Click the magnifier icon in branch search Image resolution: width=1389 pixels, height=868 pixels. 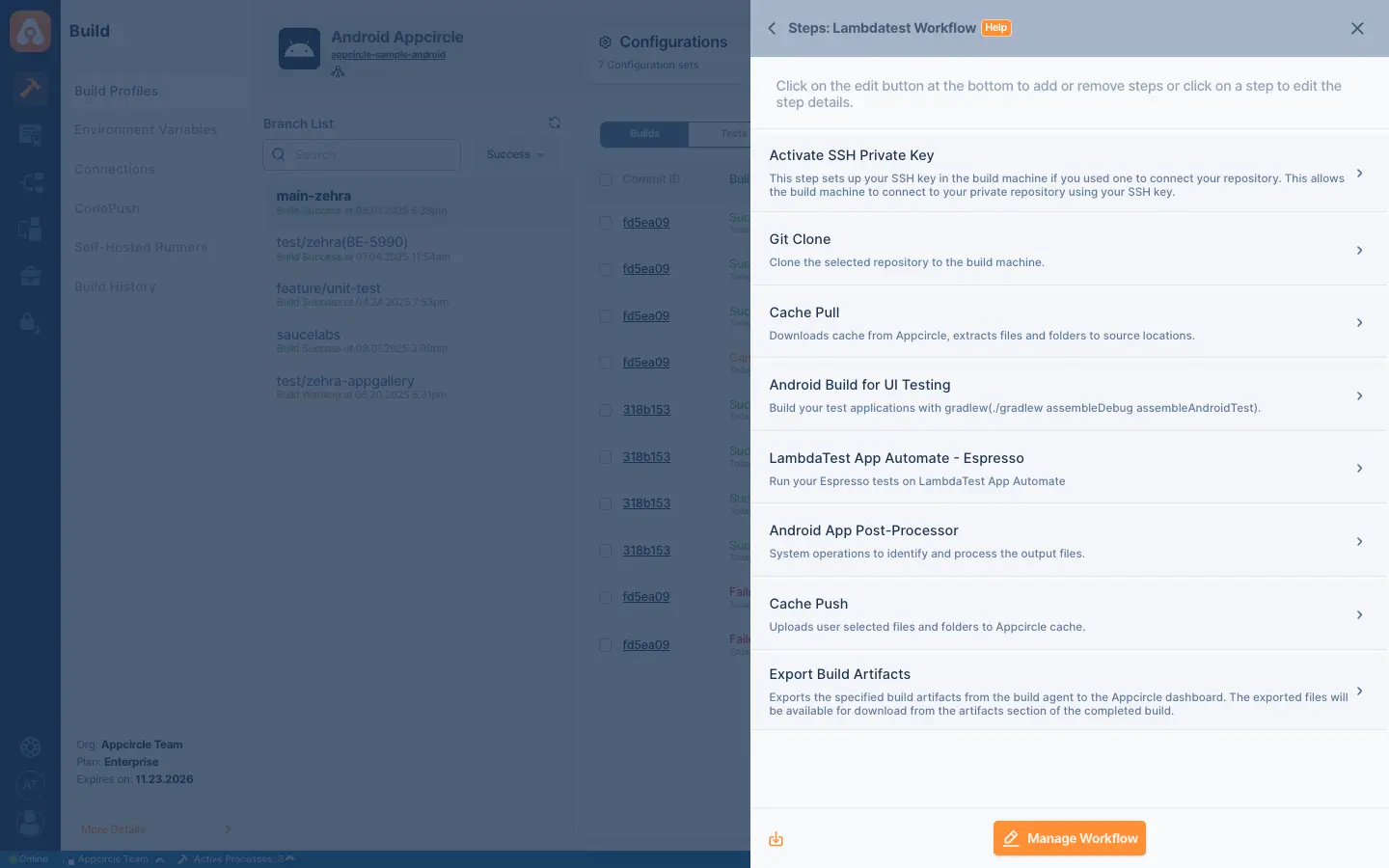click(279, 154)
